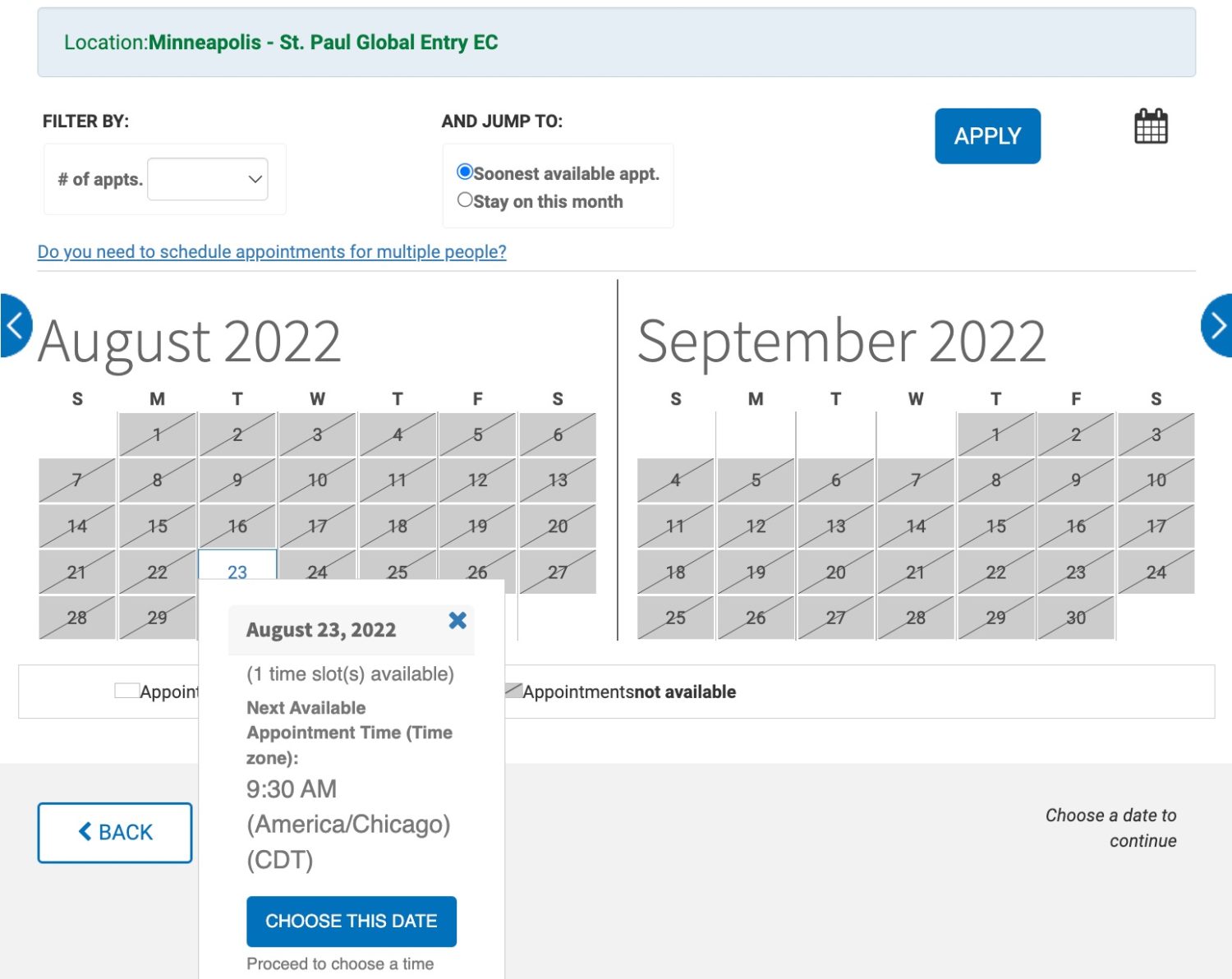Open multiple people scheduling link
The width and height of the screenshot is (1232, 979).
pyautogui.click(x=272, y=251)
